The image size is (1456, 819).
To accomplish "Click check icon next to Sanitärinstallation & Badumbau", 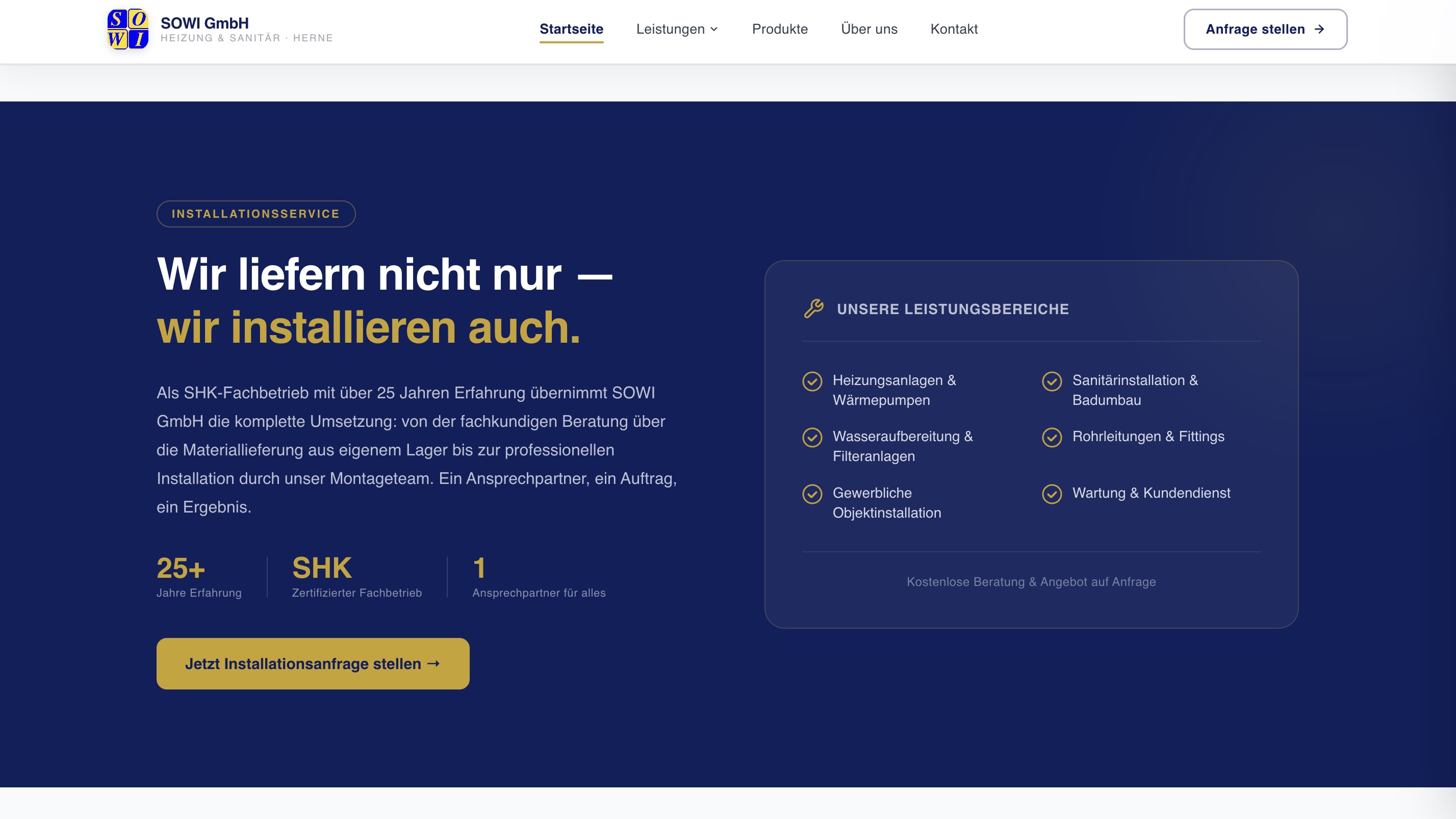I will point(1052,381).
